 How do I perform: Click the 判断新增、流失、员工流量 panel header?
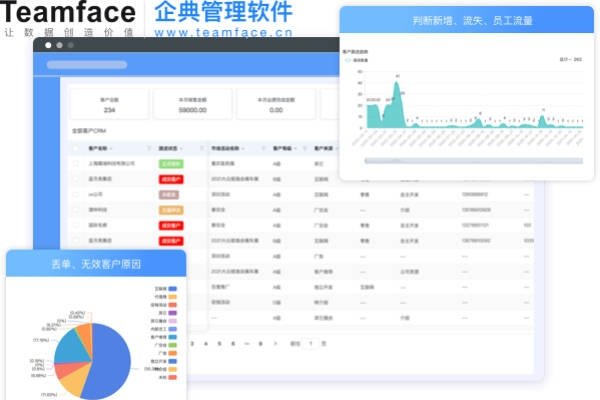click(x=467, y=20)
